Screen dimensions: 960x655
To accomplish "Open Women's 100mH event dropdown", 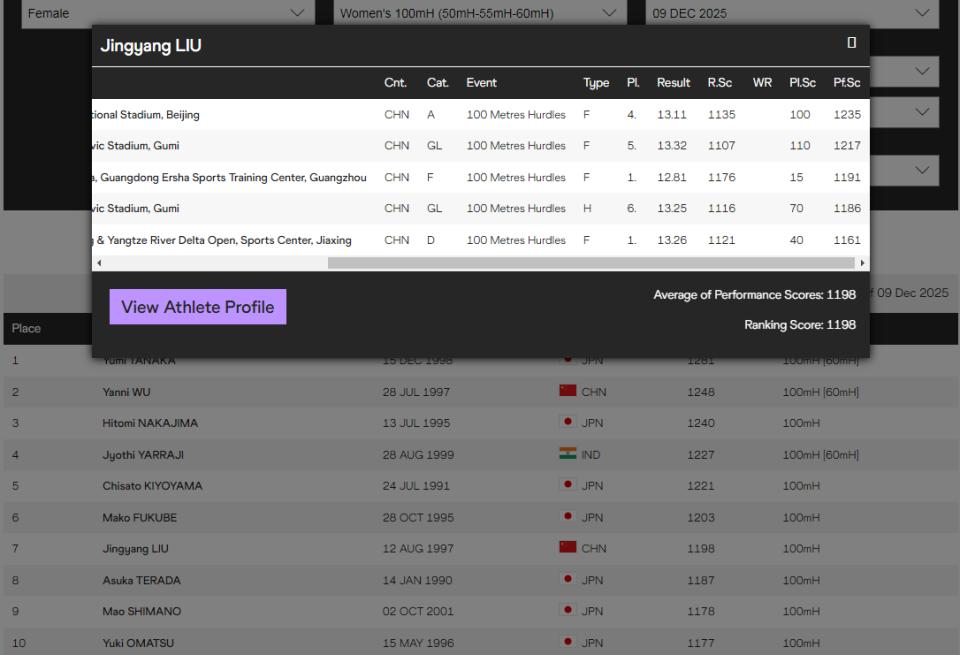I will tap(479, 13).
